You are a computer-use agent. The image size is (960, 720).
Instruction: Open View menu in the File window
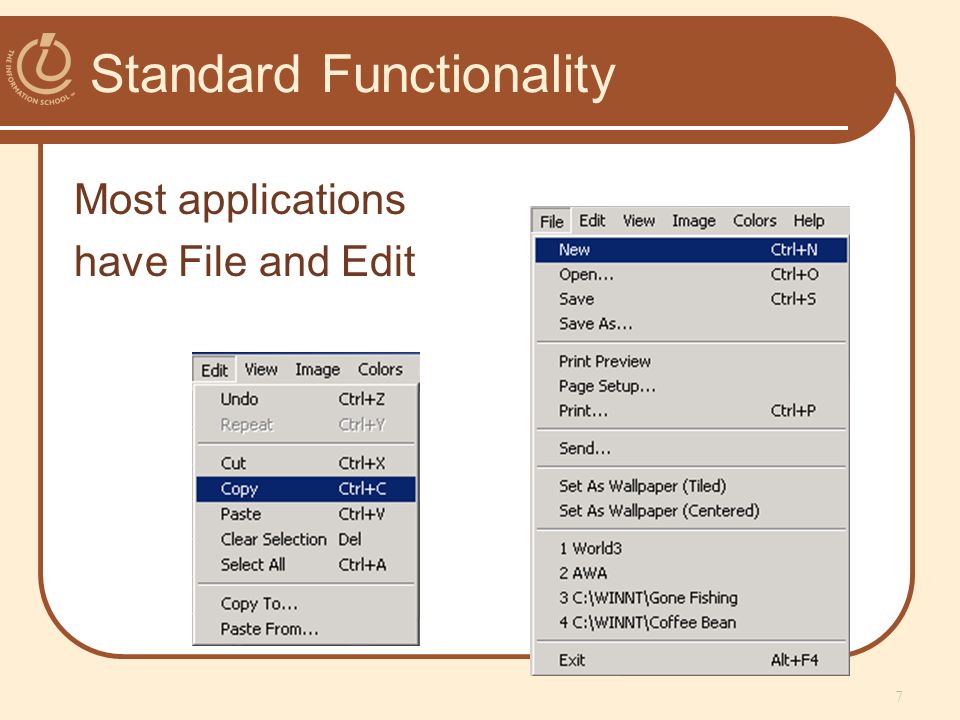coord(639,220)
